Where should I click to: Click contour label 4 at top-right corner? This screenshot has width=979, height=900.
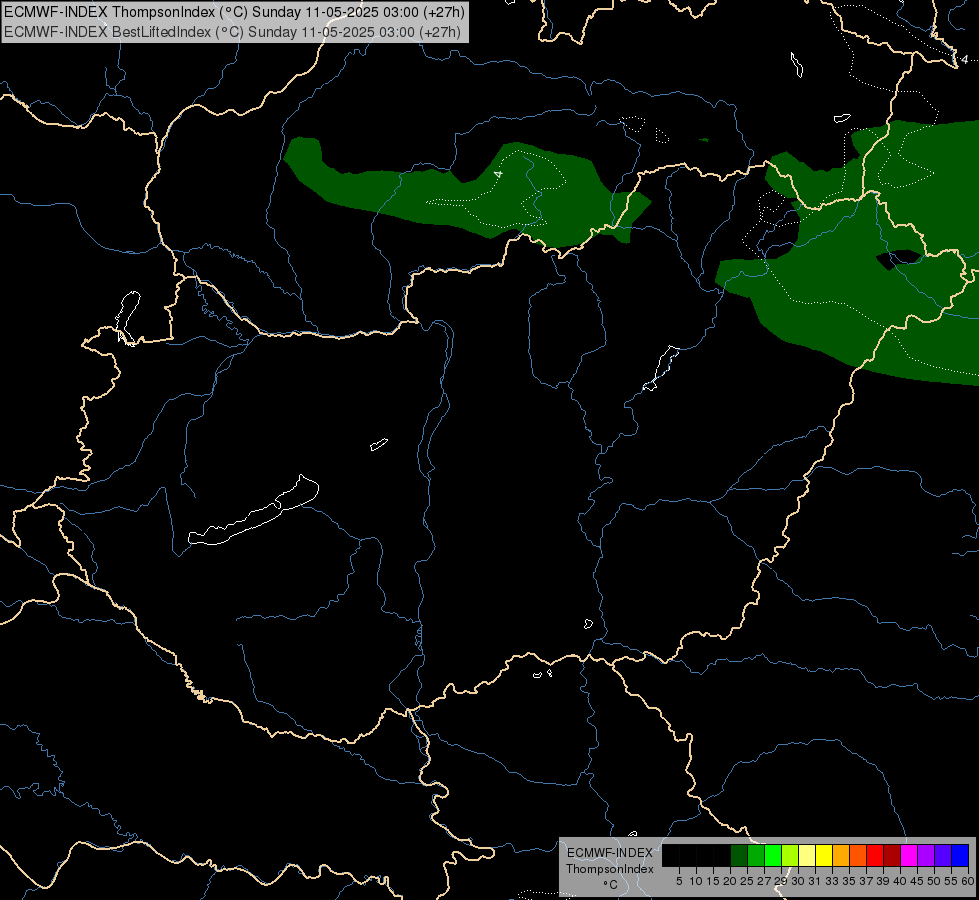[x=965, y=60]
